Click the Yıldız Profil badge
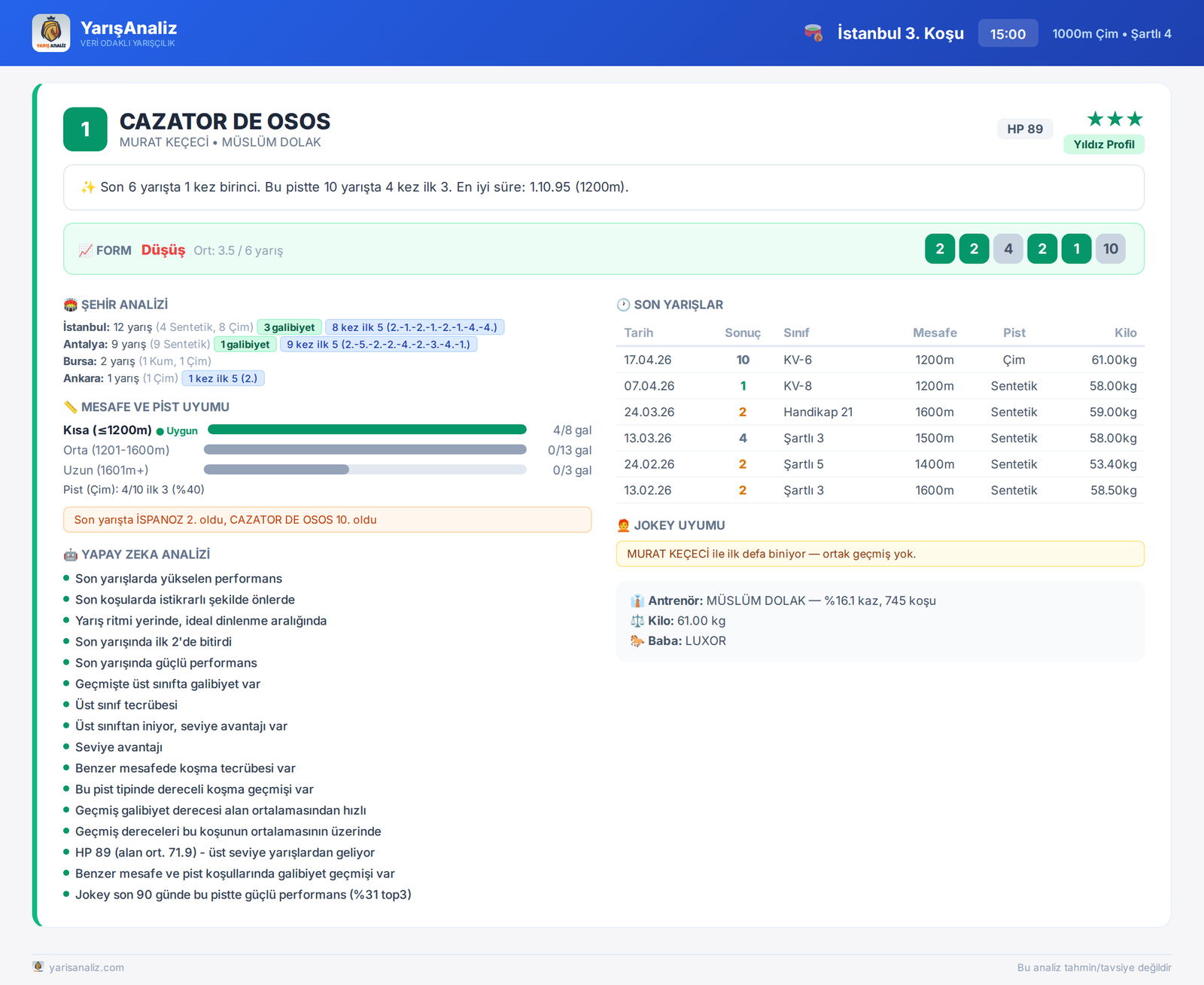The height and width of the screenshot is (985, 1204). pyautogui.click(x=1104, y=144)
